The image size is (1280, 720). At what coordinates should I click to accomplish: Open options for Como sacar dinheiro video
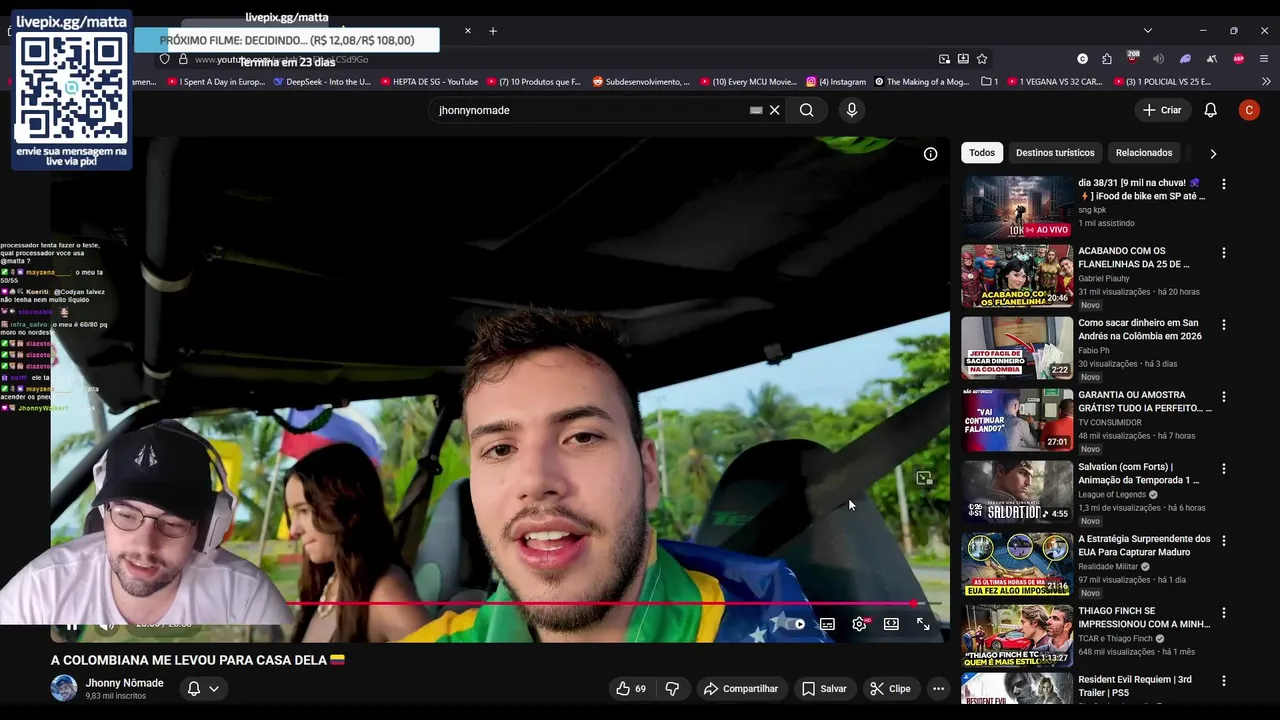pos(1223,324)
